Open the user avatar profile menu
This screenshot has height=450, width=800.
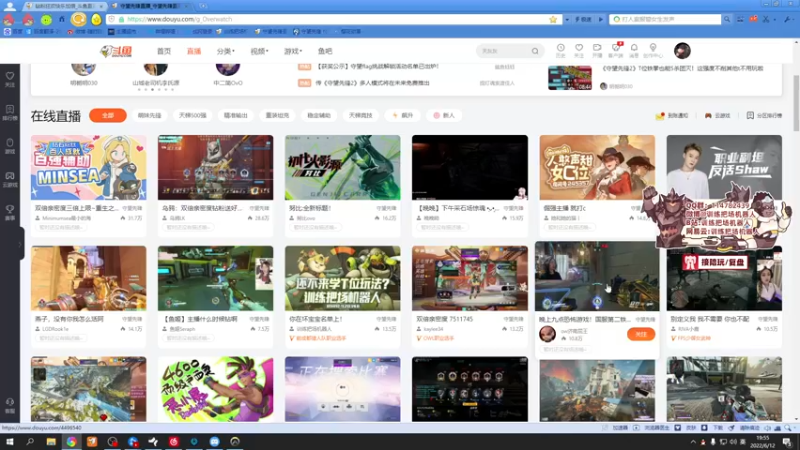pos(682,51)
